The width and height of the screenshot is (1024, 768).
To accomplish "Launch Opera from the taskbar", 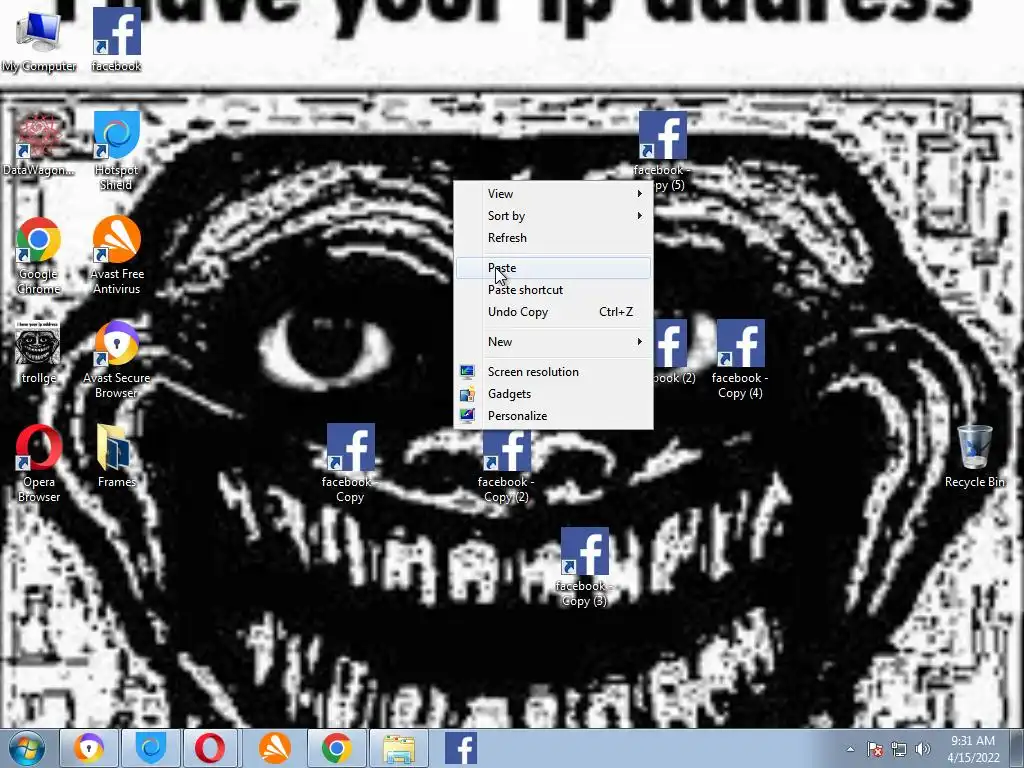I will pos(212,748).
